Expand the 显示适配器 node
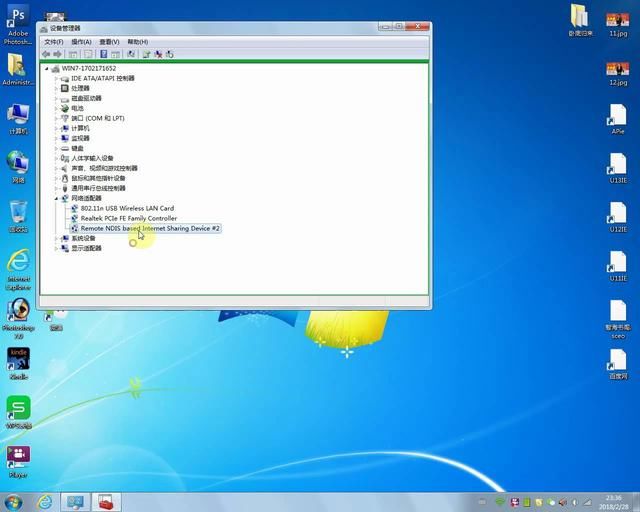This screenshot has width=640, height=512. pos(57,248)
